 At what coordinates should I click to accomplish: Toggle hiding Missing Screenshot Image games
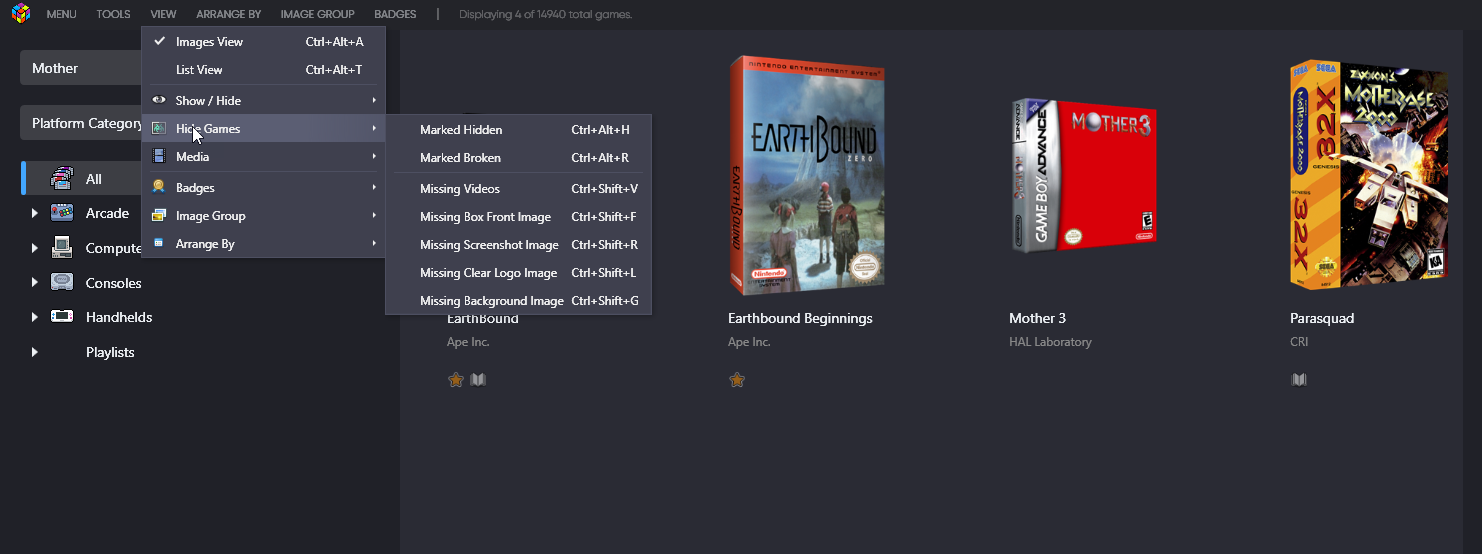click(x=518, y=245)
